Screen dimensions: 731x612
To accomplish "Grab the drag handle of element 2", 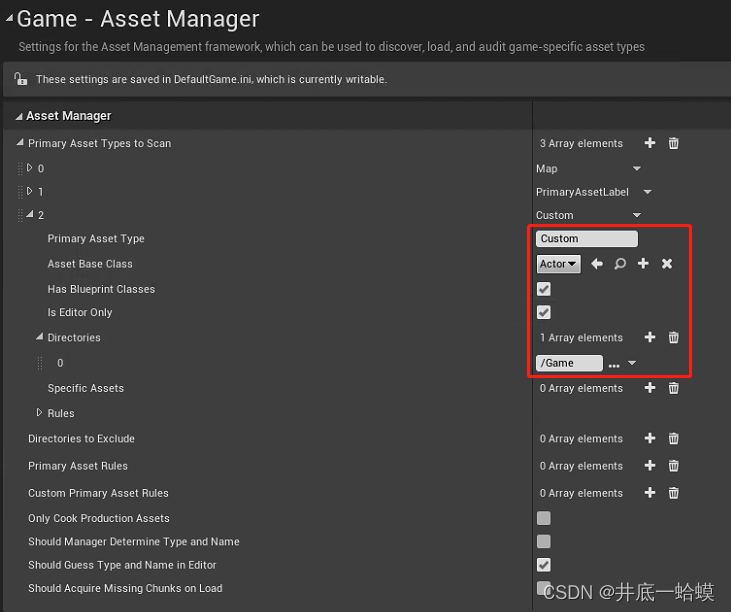I will [20, 215].
